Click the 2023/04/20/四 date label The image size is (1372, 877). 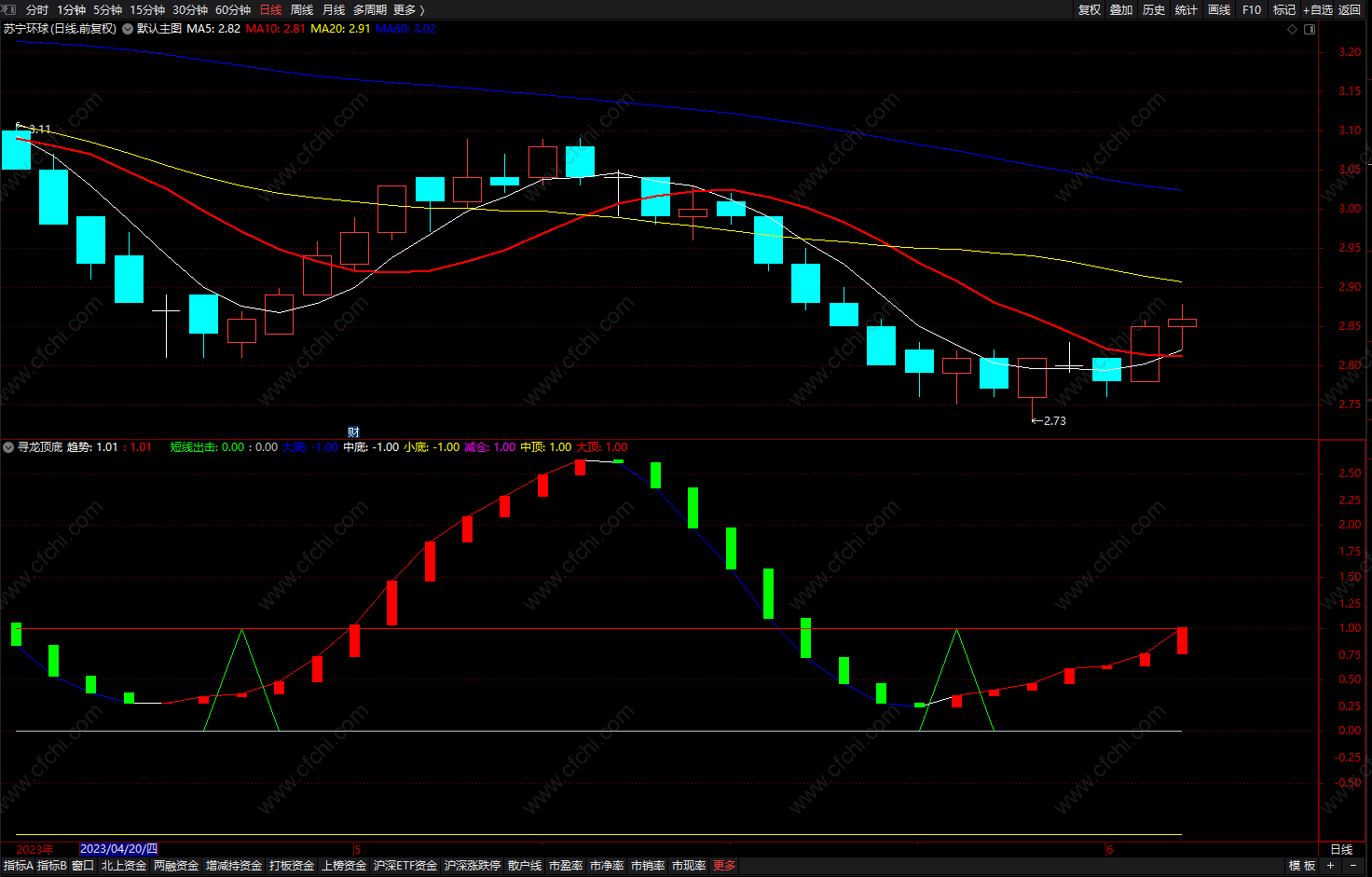(118, 849)
